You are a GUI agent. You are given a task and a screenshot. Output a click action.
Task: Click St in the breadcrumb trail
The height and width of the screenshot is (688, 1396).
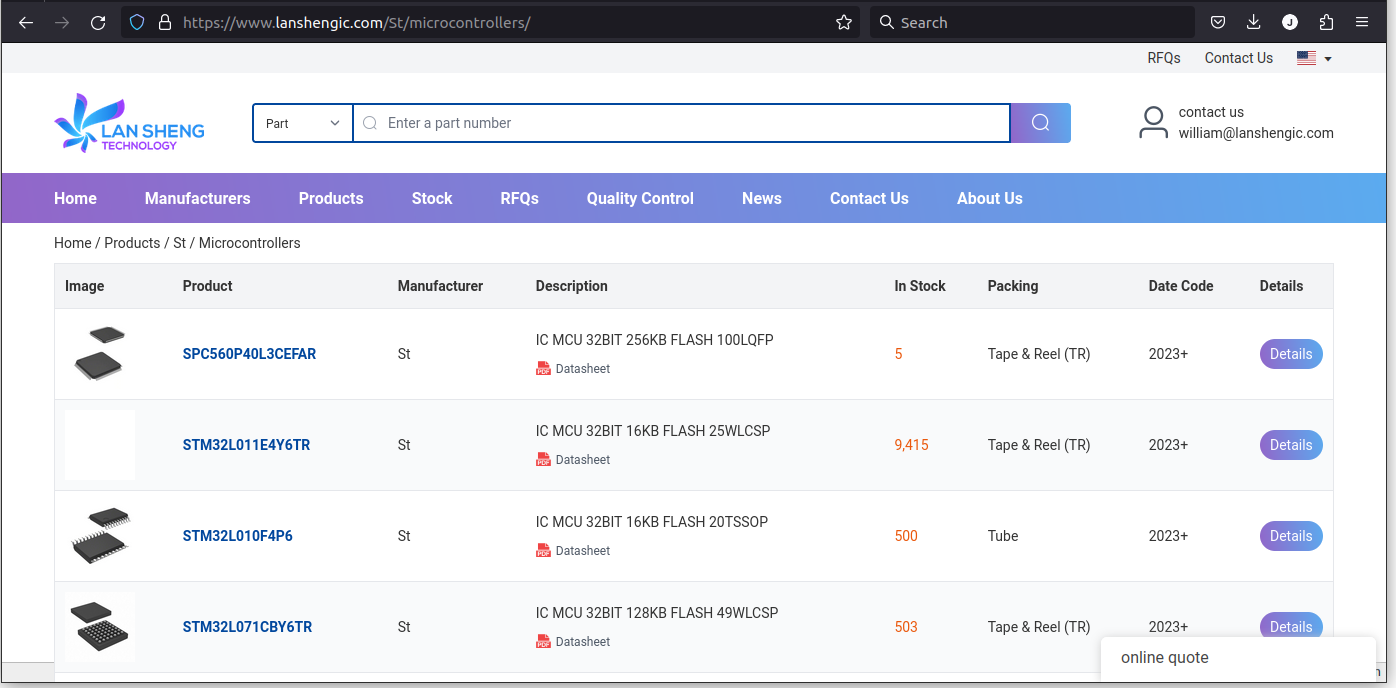tap(180, 243)
